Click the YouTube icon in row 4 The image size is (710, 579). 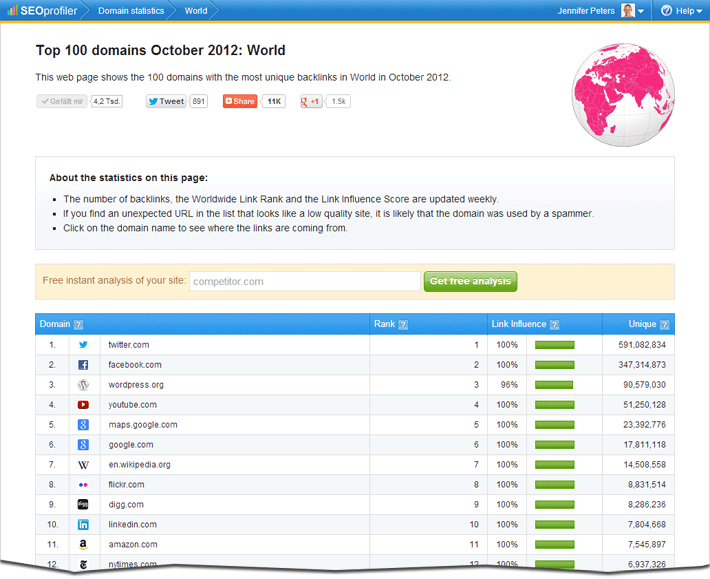click(x=83, y=405)
